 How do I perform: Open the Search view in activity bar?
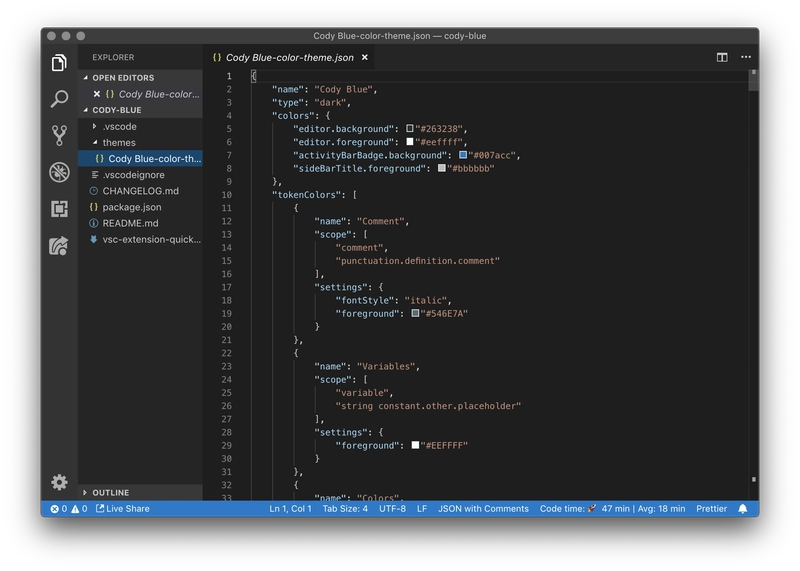59,98
